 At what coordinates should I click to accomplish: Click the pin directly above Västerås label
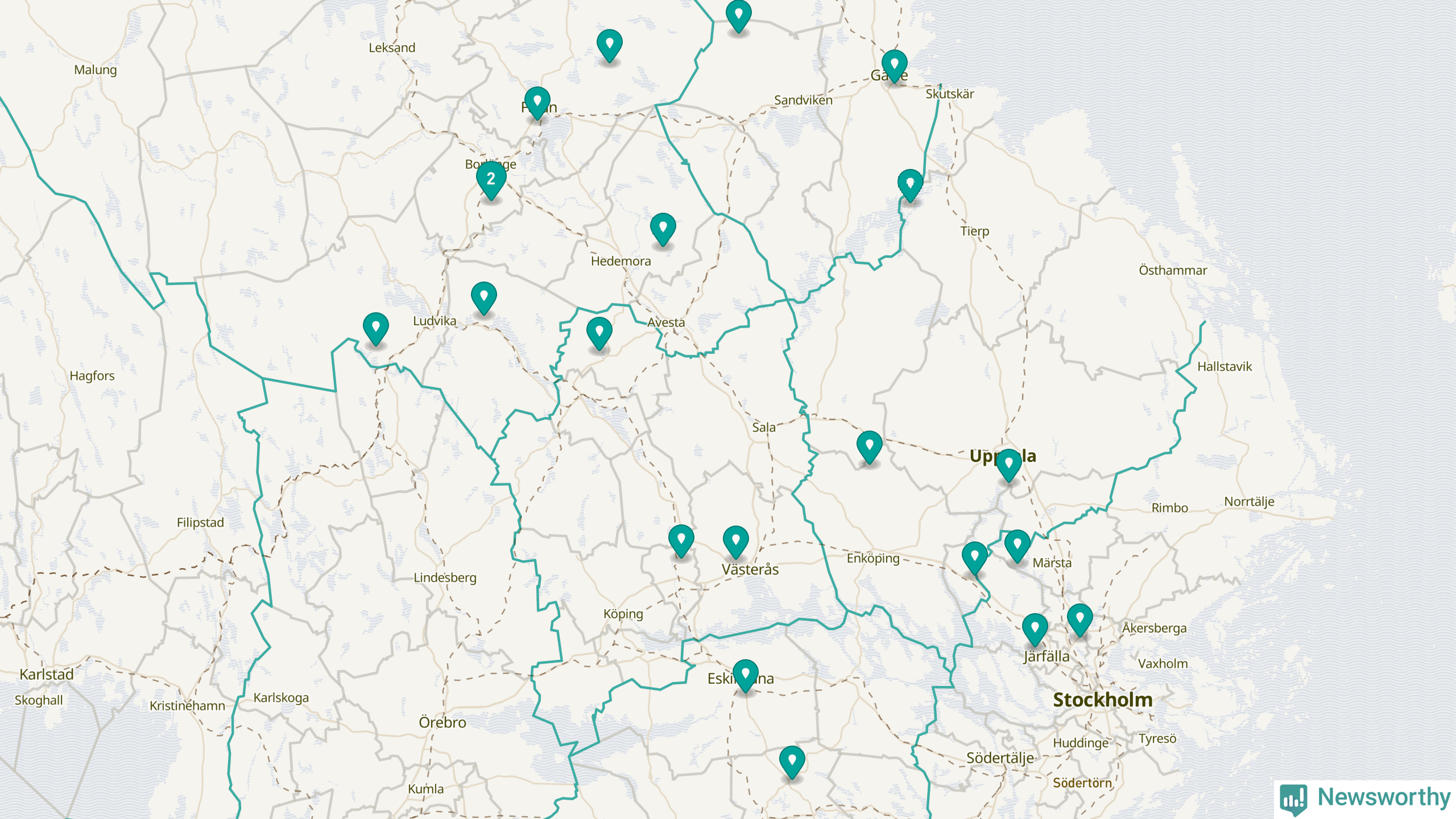735,541
